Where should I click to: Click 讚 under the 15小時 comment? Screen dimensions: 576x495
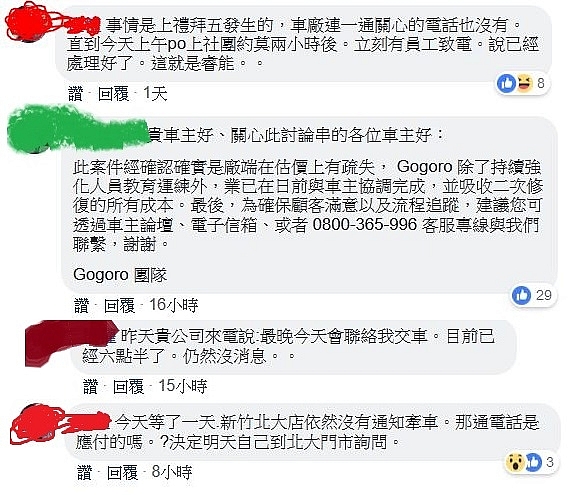pos(90,386)
